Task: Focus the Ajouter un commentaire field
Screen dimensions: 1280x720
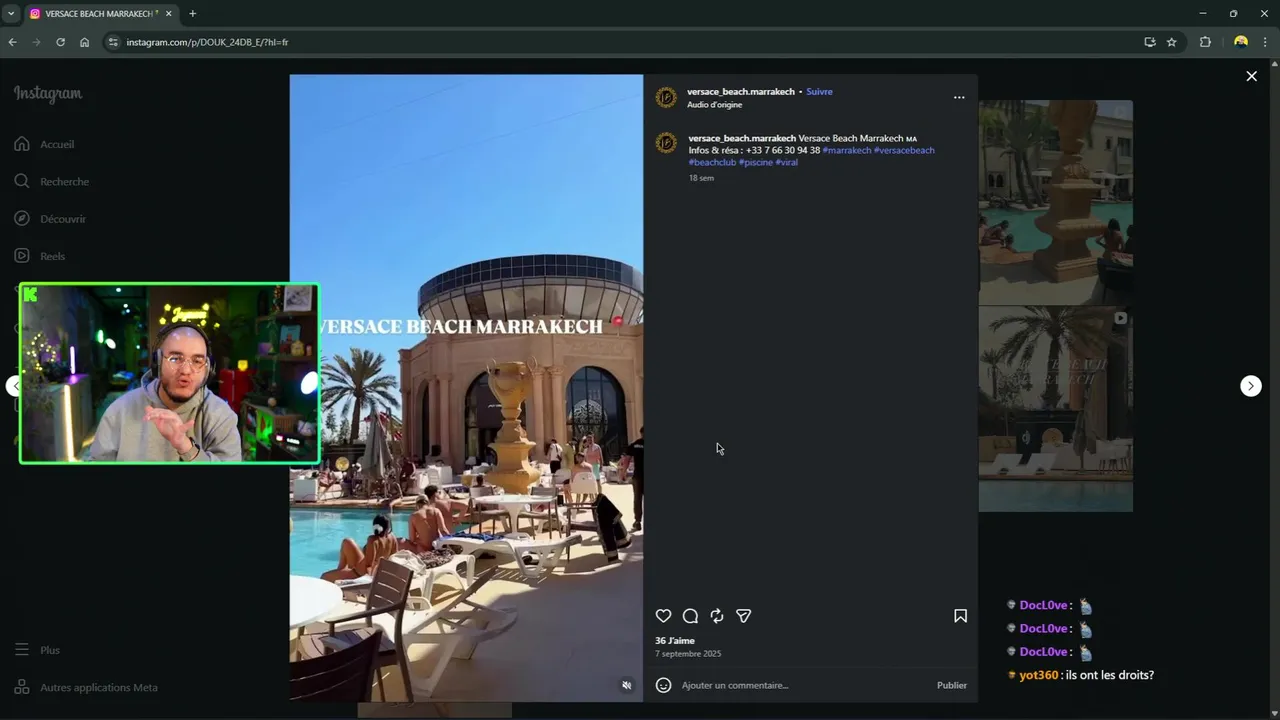Action: tap(805, 685)
